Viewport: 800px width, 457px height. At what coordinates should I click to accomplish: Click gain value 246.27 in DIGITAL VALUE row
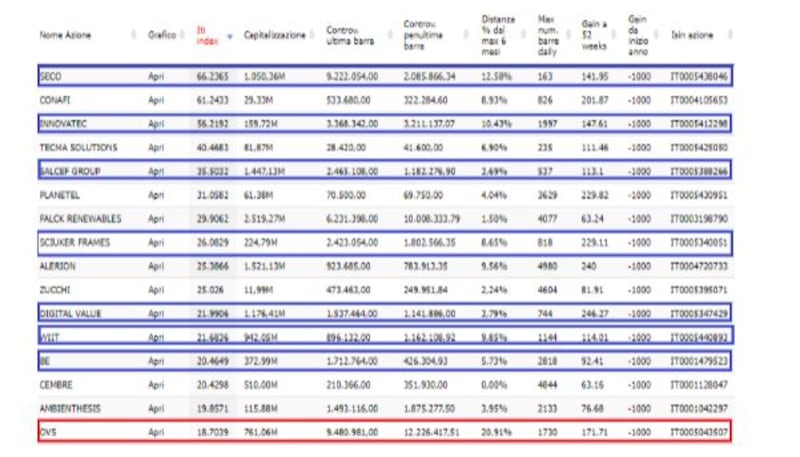(595, 314)
